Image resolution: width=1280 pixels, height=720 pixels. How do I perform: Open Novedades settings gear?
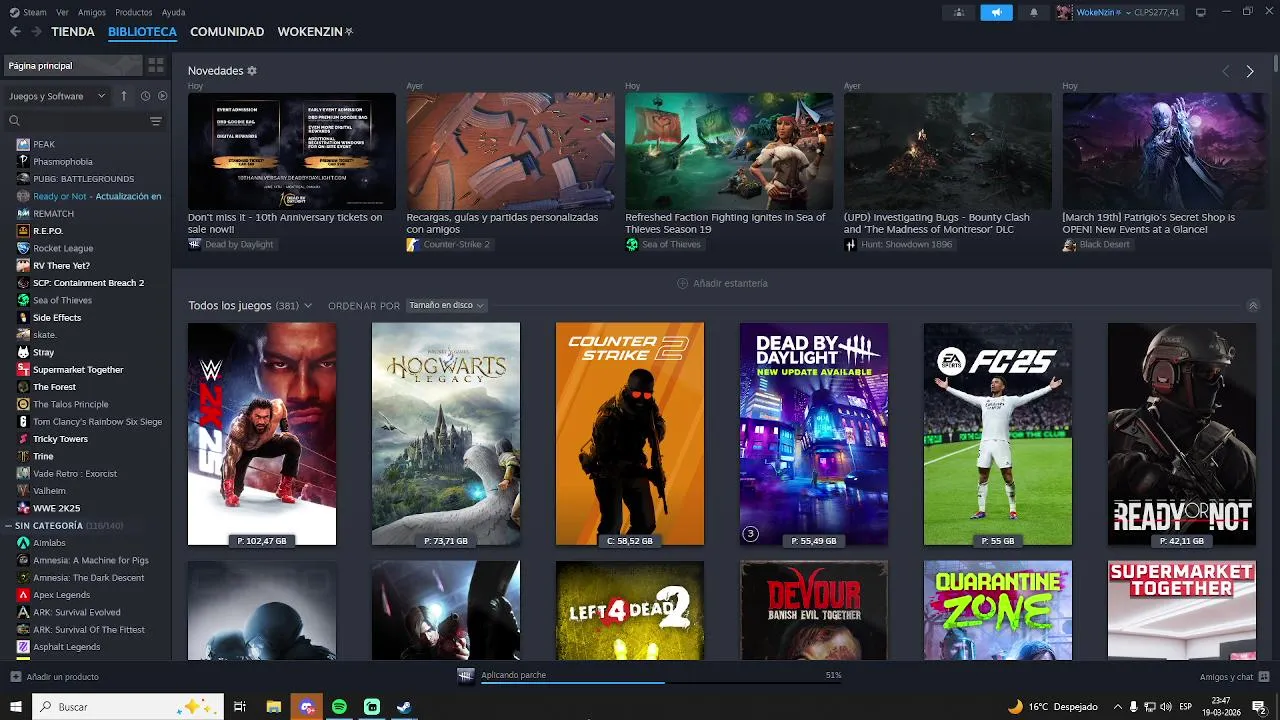tap(252, 71)
